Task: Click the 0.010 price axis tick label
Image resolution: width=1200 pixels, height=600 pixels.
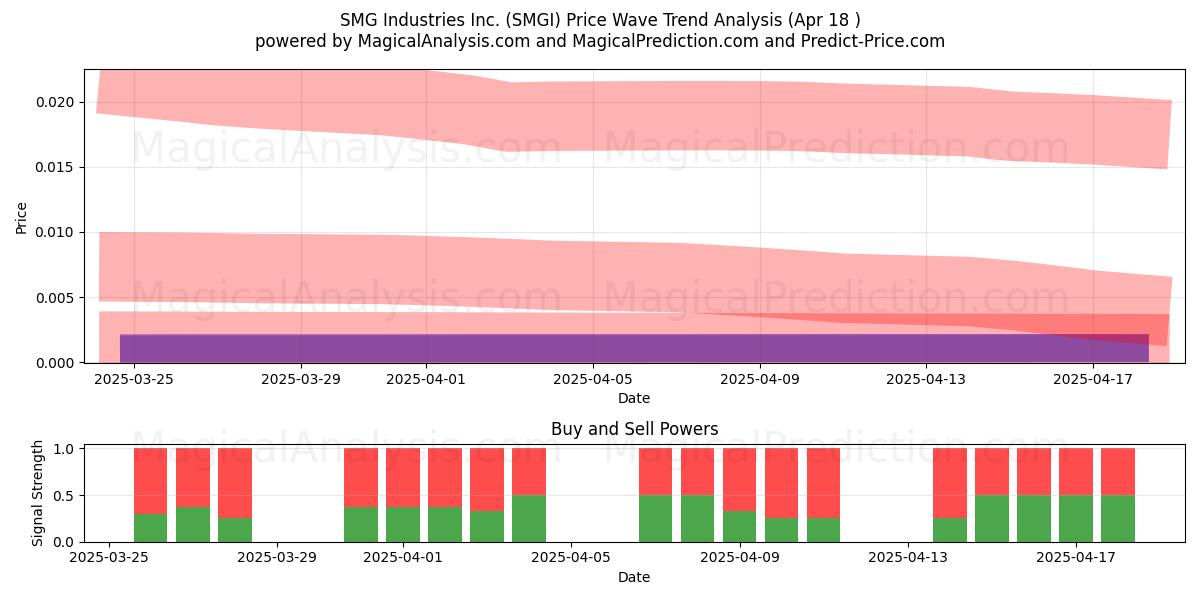Action: [x=55, y=232]
